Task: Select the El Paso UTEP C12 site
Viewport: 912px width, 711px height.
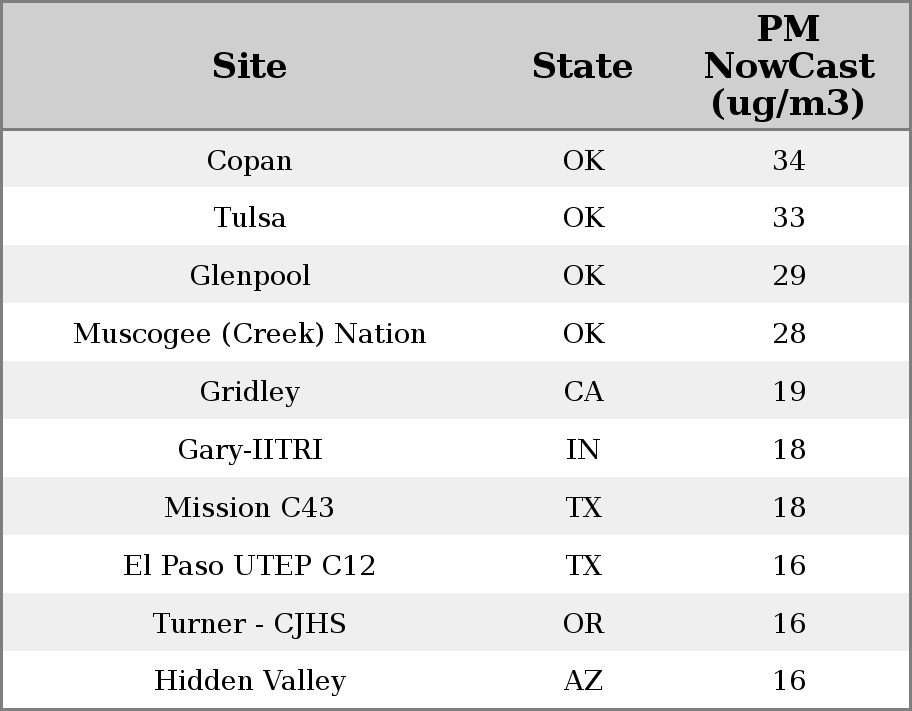Action: pos(250,566)
